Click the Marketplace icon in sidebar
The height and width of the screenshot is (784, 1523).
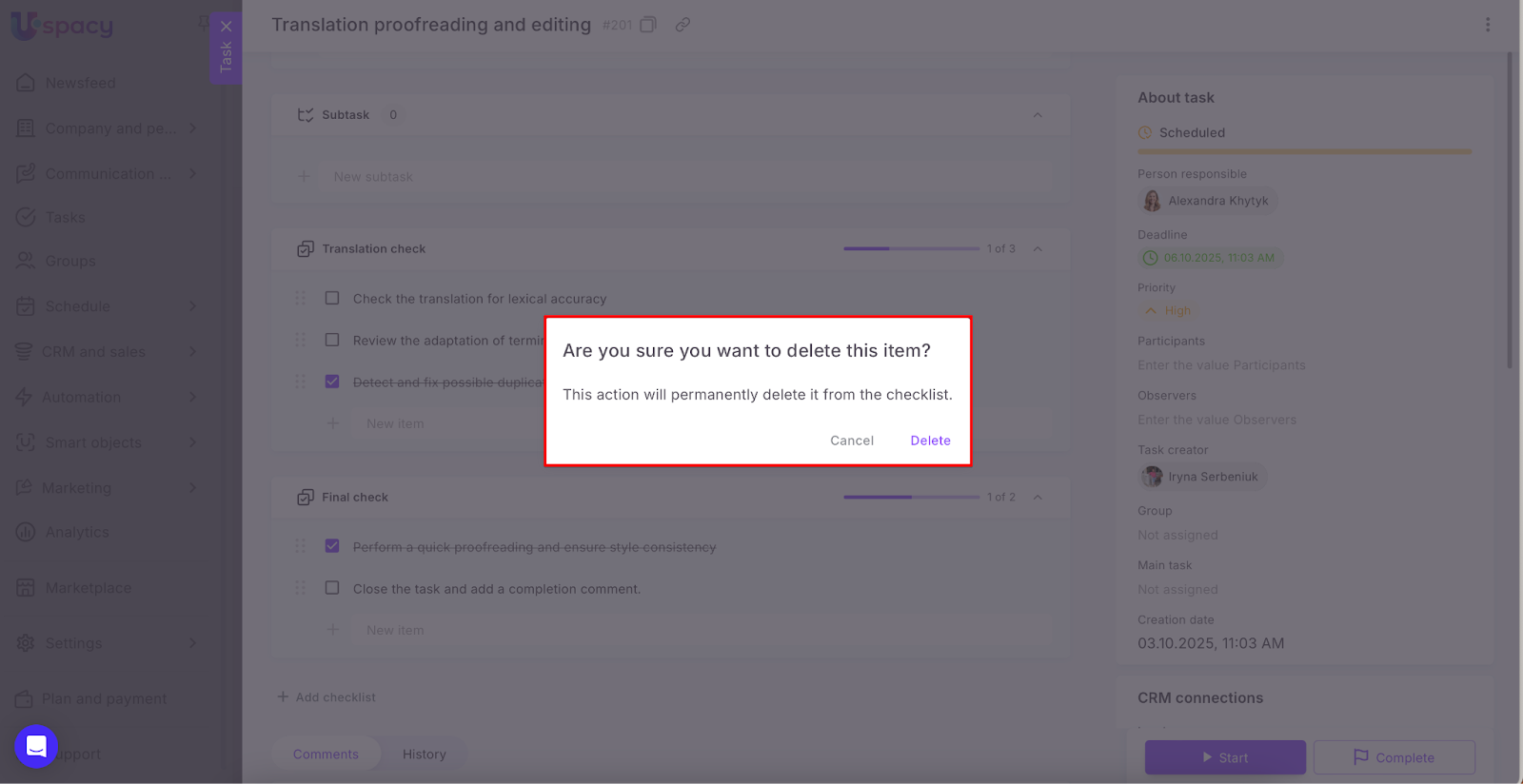coord(26,588)
